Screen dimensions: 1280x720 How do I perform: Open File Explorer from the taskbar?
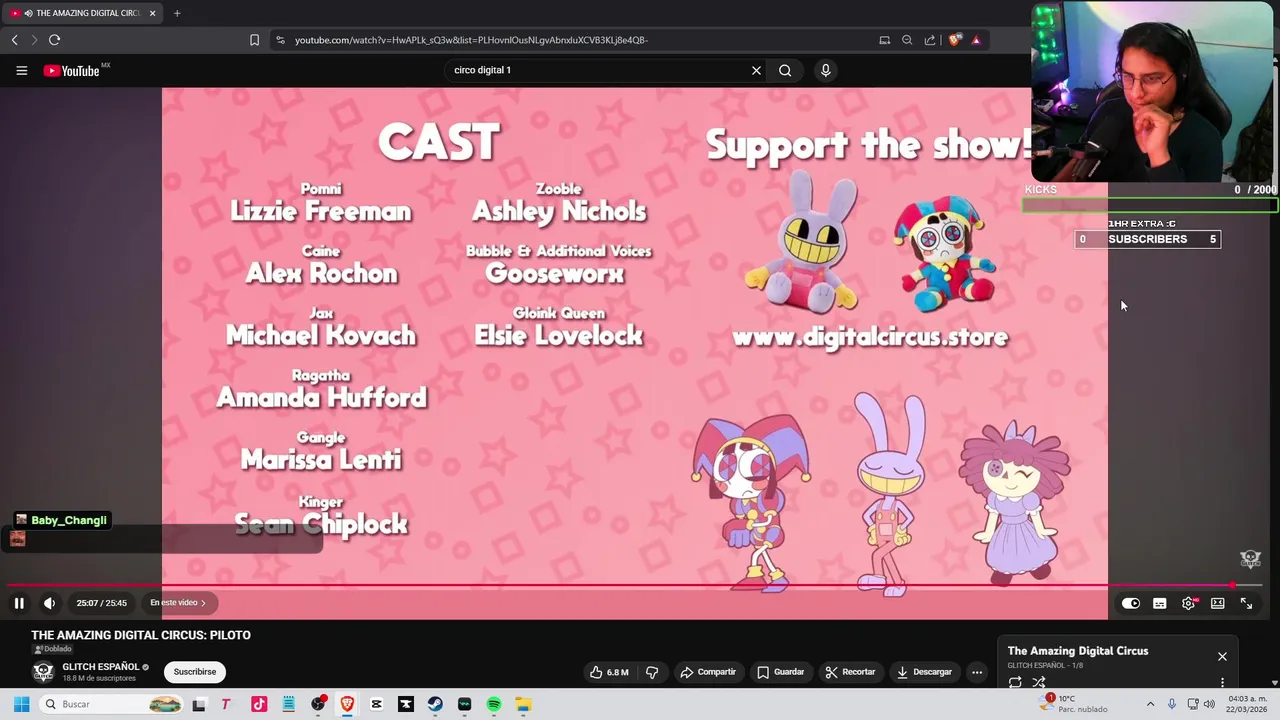[x=523, y=704]
